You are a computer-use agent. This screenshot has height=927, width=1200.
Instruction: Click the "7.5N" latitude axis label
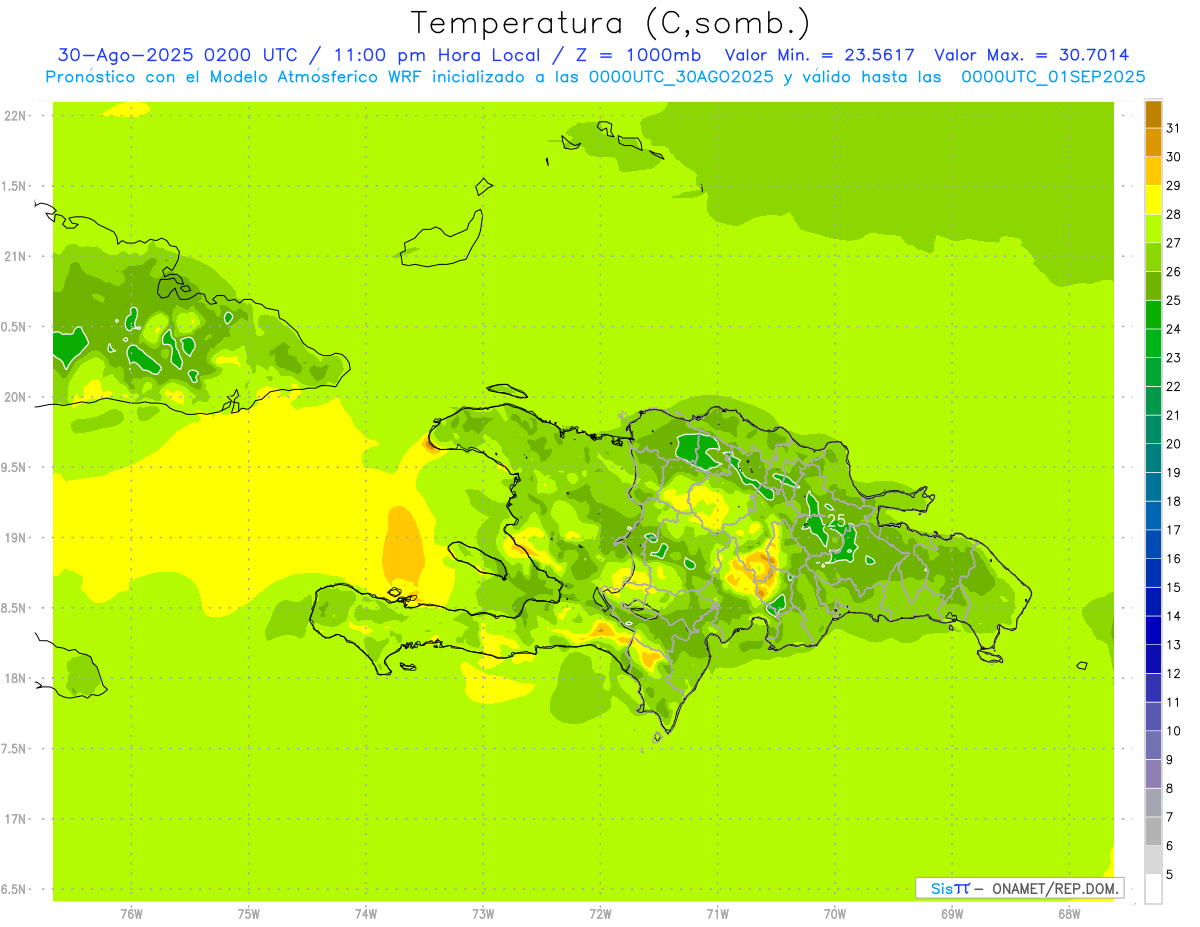click(x=15, y=749)
